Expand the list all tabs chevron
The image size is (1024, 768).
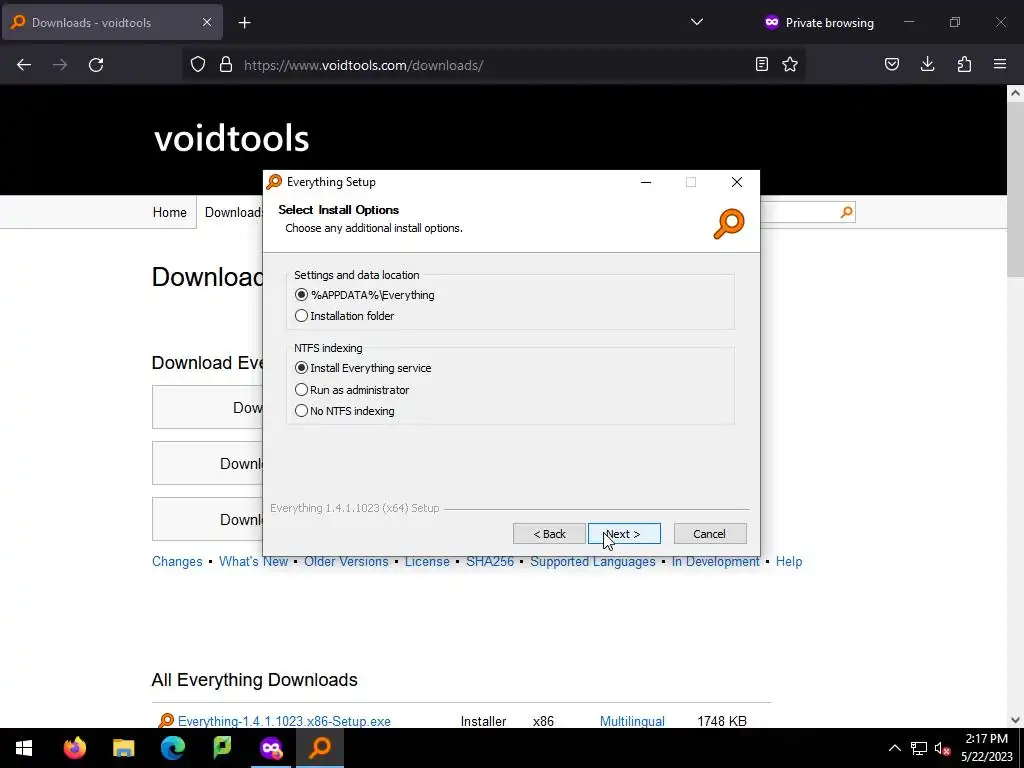pyautogui.click(x=697, y=22)
